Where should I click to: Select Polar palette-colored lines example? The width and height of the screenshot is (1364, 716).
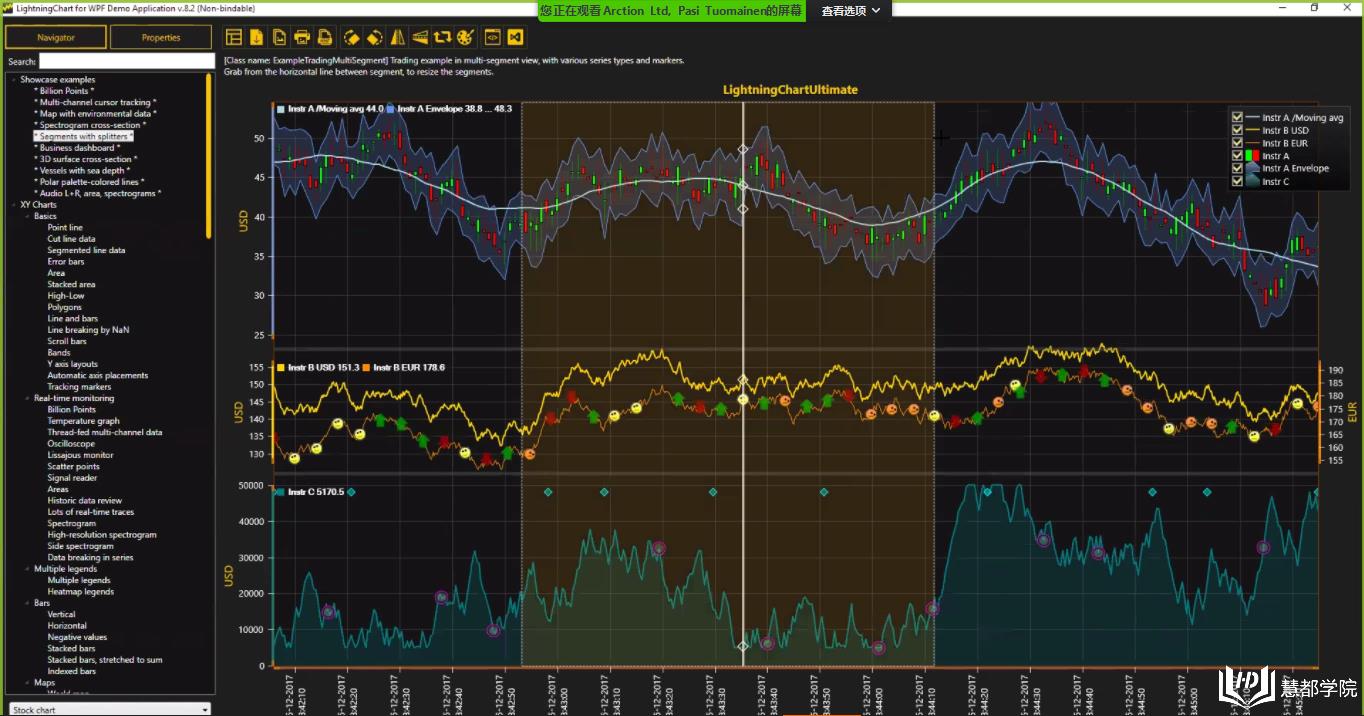click(88, 182)
